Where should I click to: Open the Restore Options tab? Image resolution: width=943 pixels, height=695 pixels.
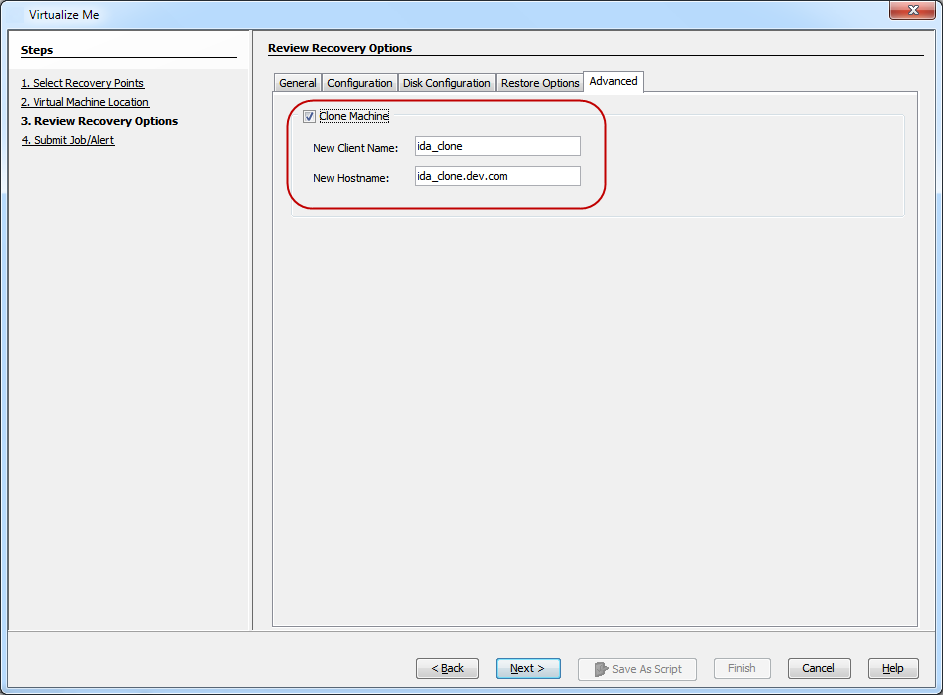(x=540, y=83)
